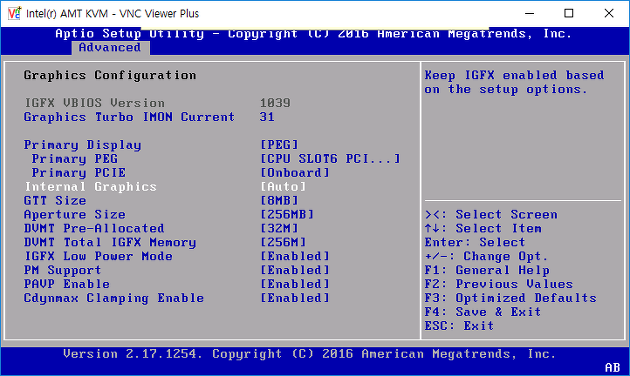Select the Primary Display setting label
This screenshot has width=630, height=376.
[x=82, y=145]
